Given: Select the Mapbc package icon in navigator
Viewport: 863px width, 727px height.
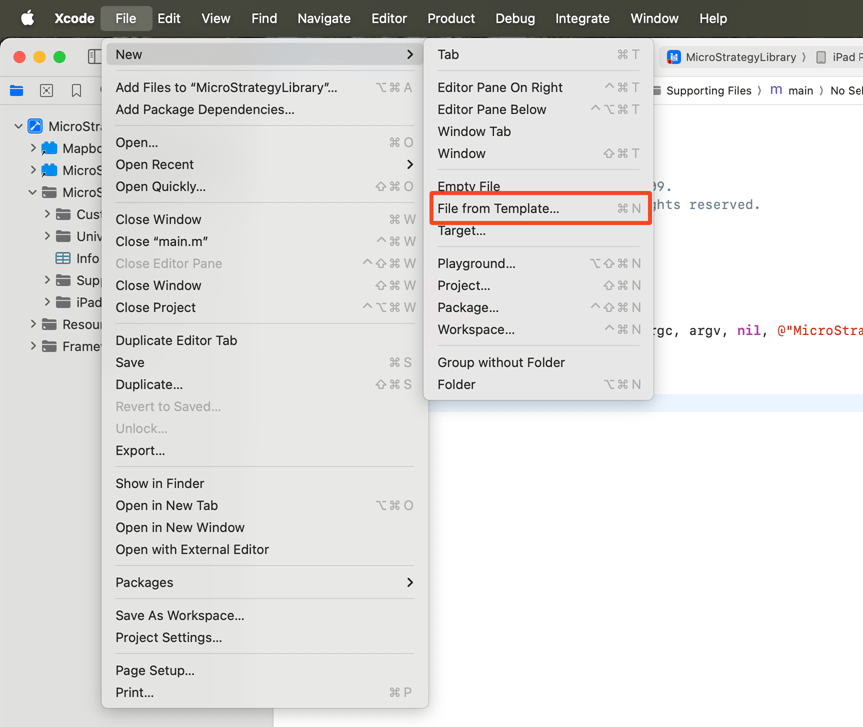Looking at the screenshot, I should click(50, 148).
